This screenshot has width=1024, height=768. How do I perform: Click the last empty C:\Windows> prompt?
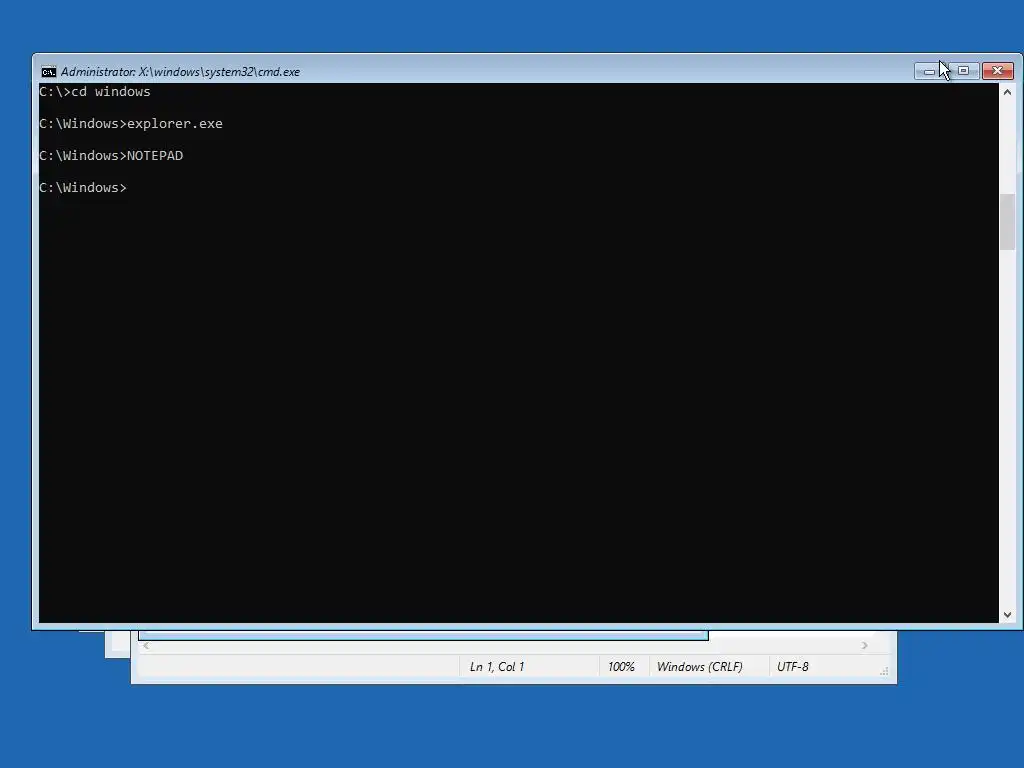[x=83, y=187]
